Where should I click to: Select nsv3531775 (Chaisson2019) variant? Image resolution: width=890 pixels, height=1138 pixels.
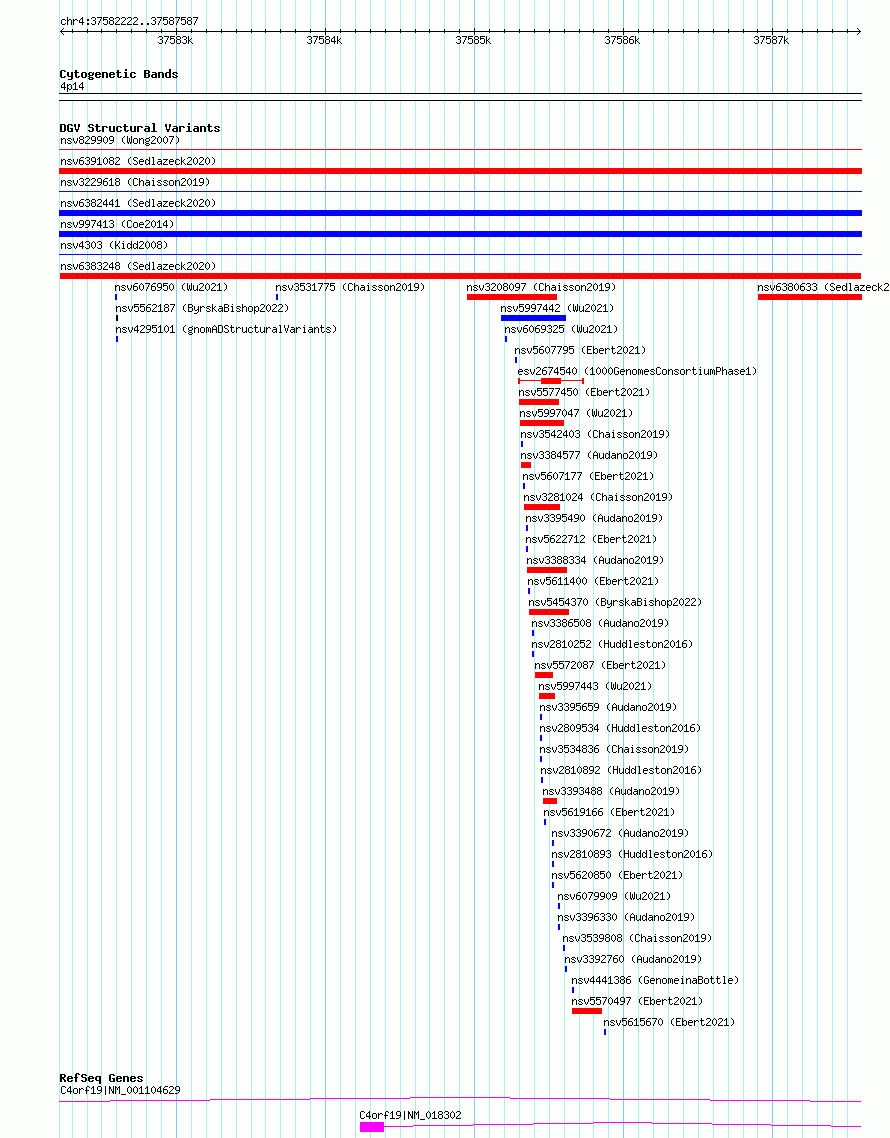(350, 287)
